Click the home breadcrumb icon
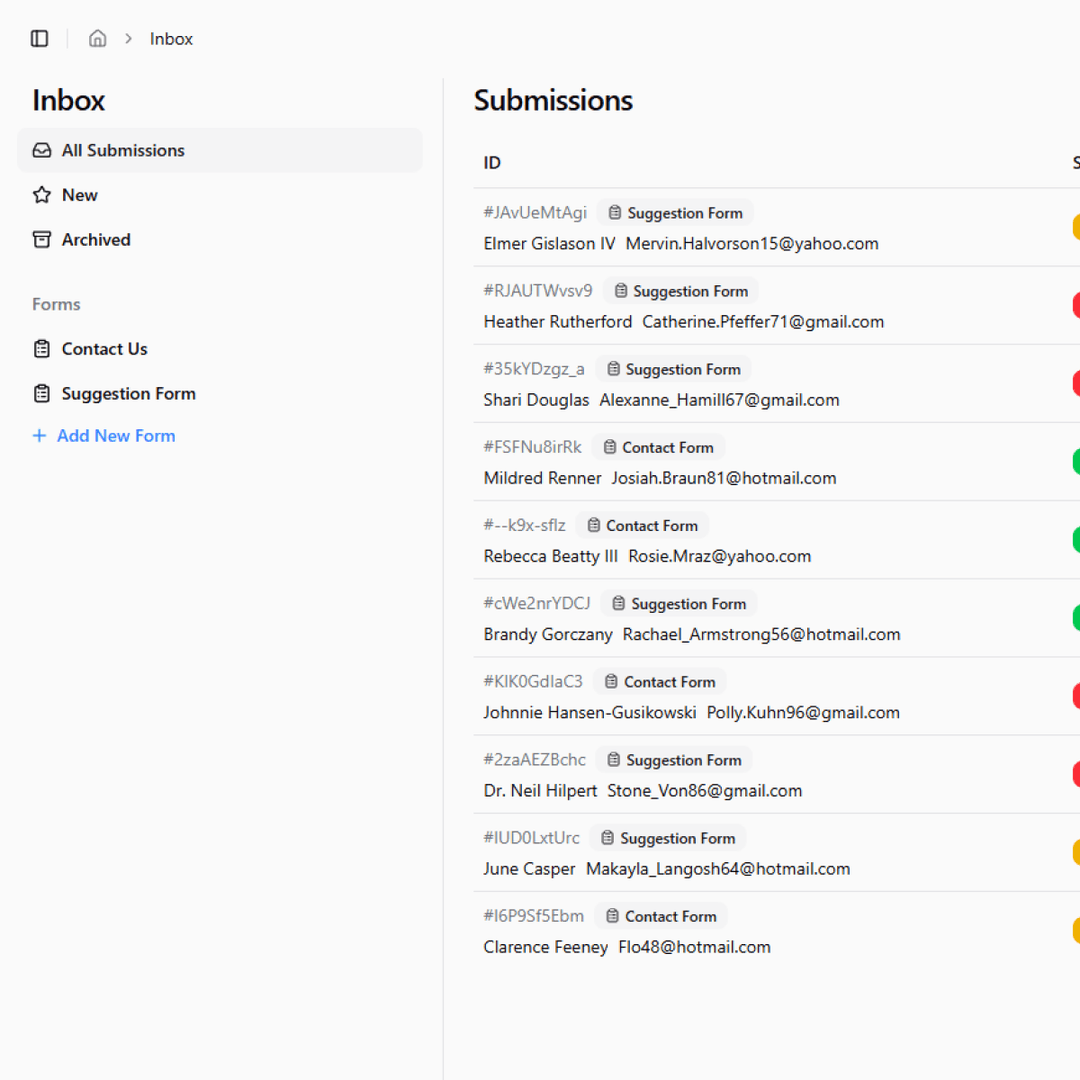 pos(98,39)
